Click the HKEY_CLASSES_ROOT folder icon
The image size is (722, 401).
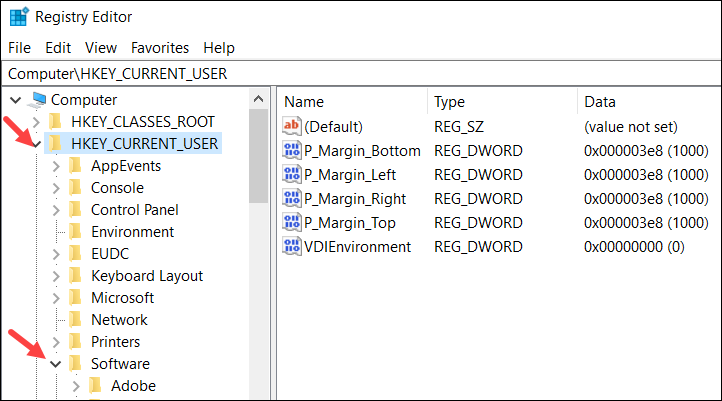(x=56, y=122)
